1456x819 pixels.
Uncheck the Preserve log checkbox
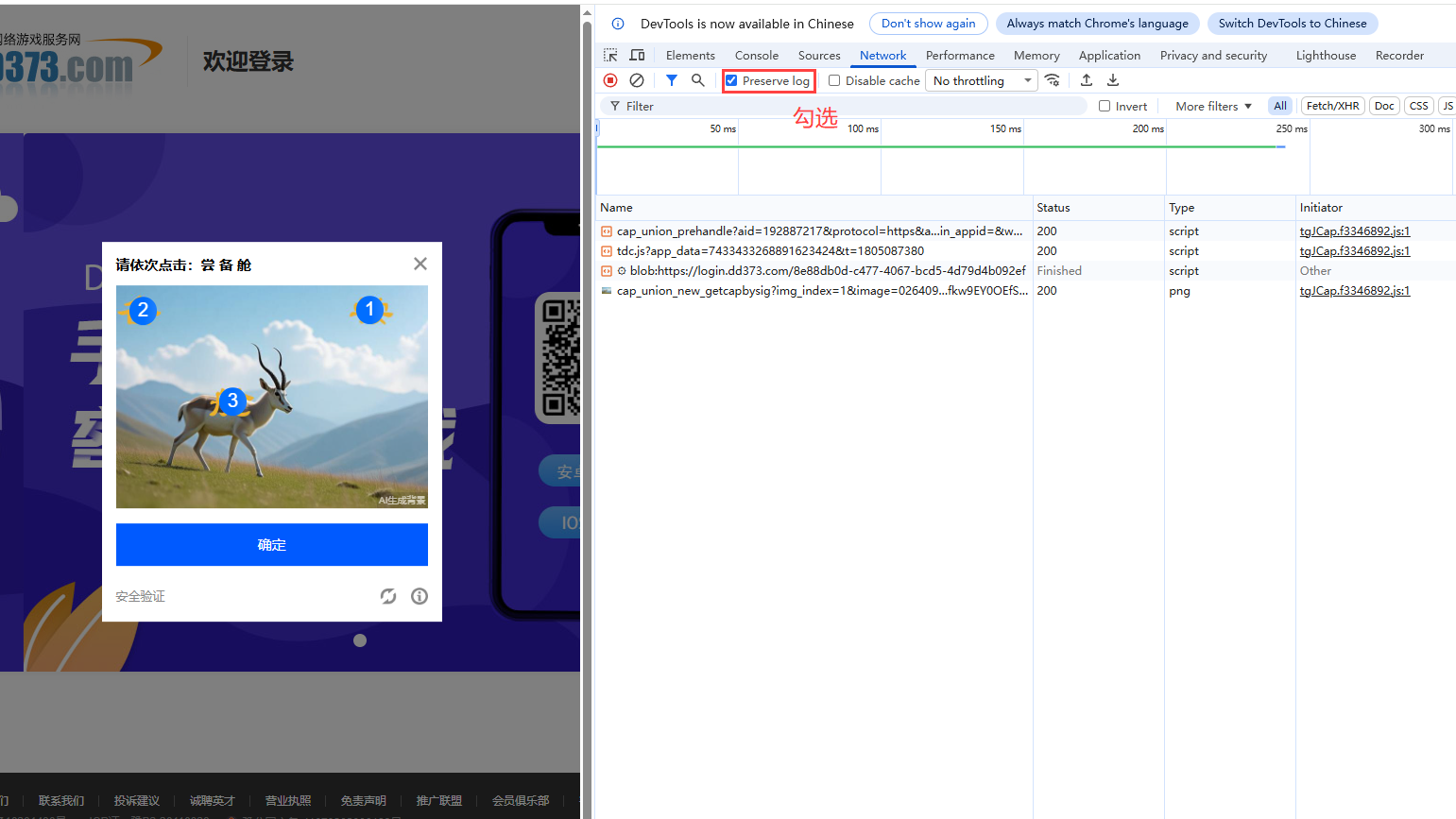(731, 80)
